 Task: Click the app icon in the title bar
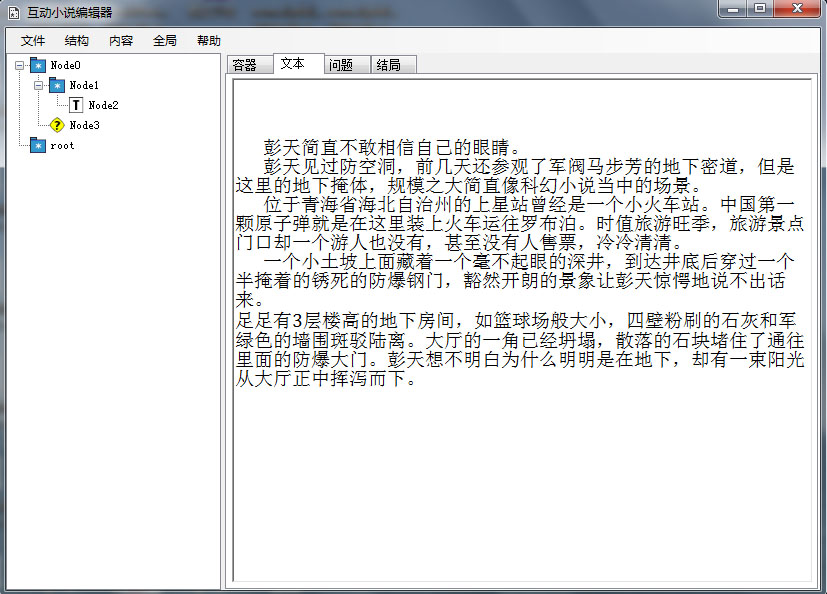tap(14, 12)
